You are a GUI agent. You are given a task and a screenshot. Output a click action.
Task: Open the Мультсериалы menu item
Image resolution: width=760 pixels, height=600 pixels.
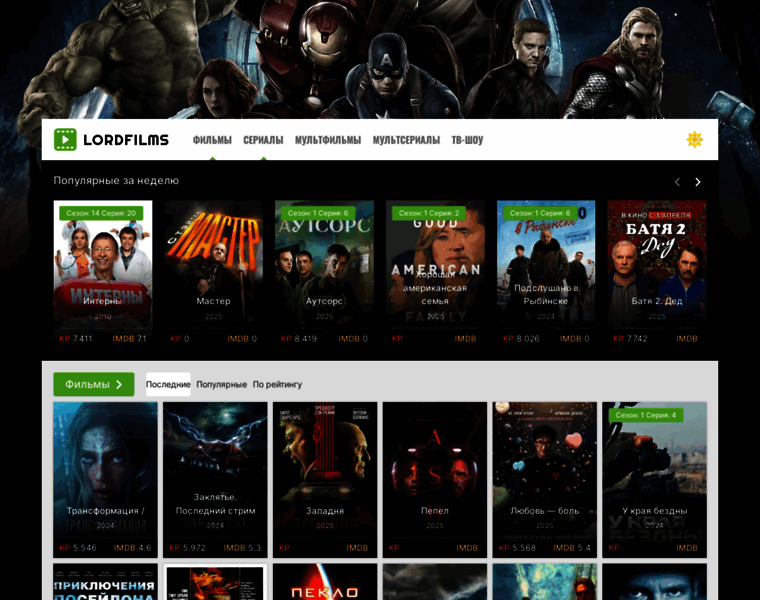click(406, 140)
